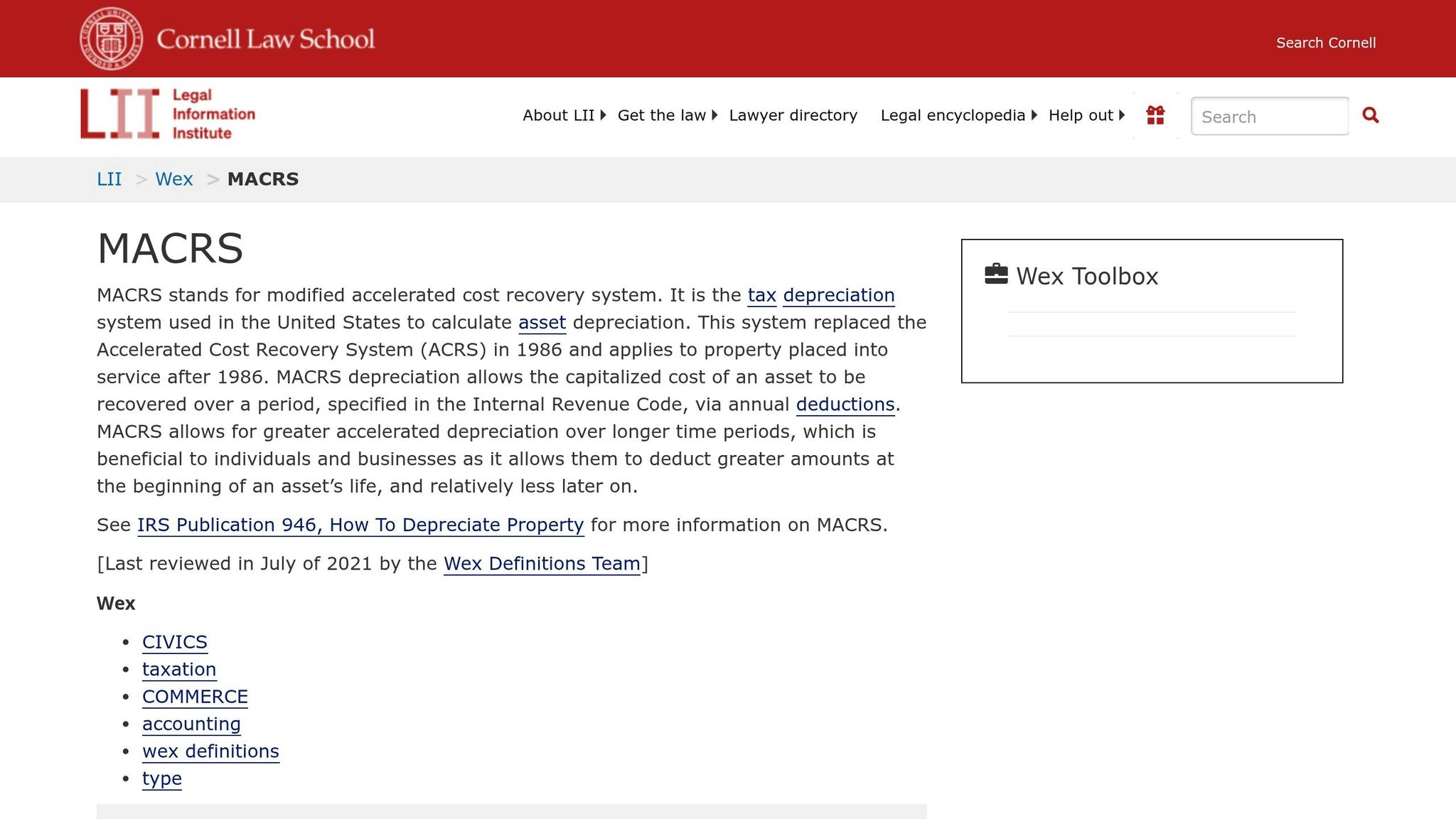Visit the Wex Definitions Team link
This screenshot has height=819, width=1456.
pyautogui.click(x=542, y=564)
